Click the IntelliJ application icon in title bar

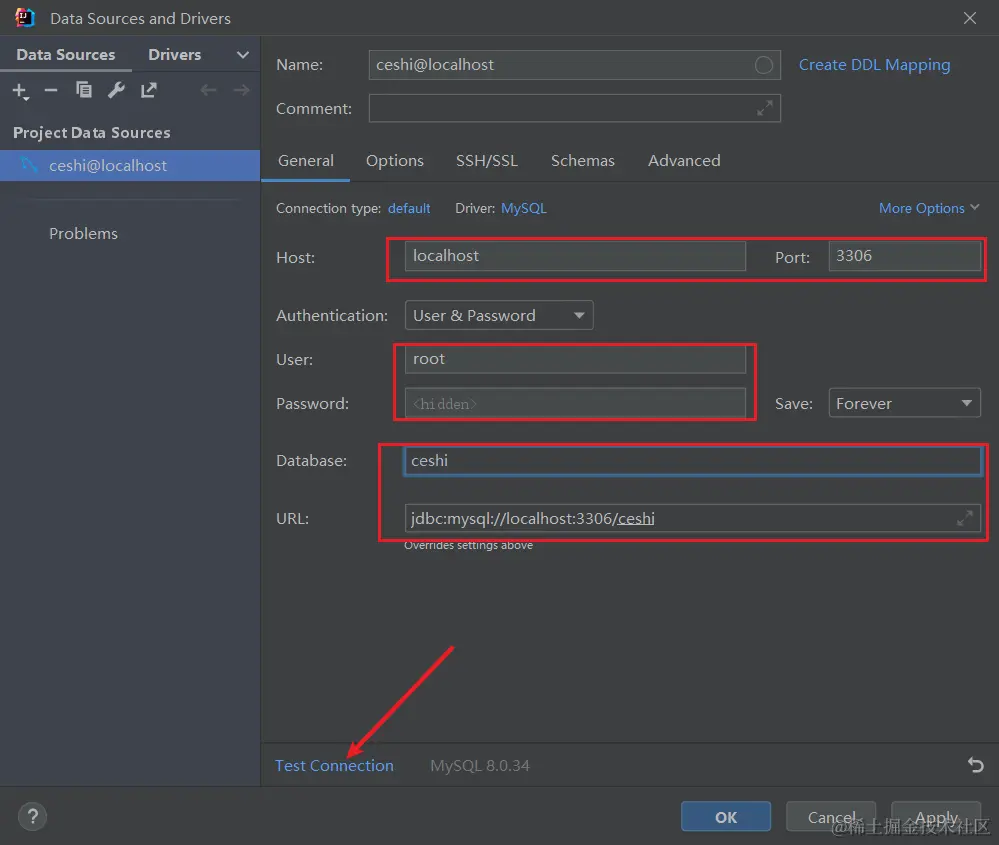click(x=24, y=18)
